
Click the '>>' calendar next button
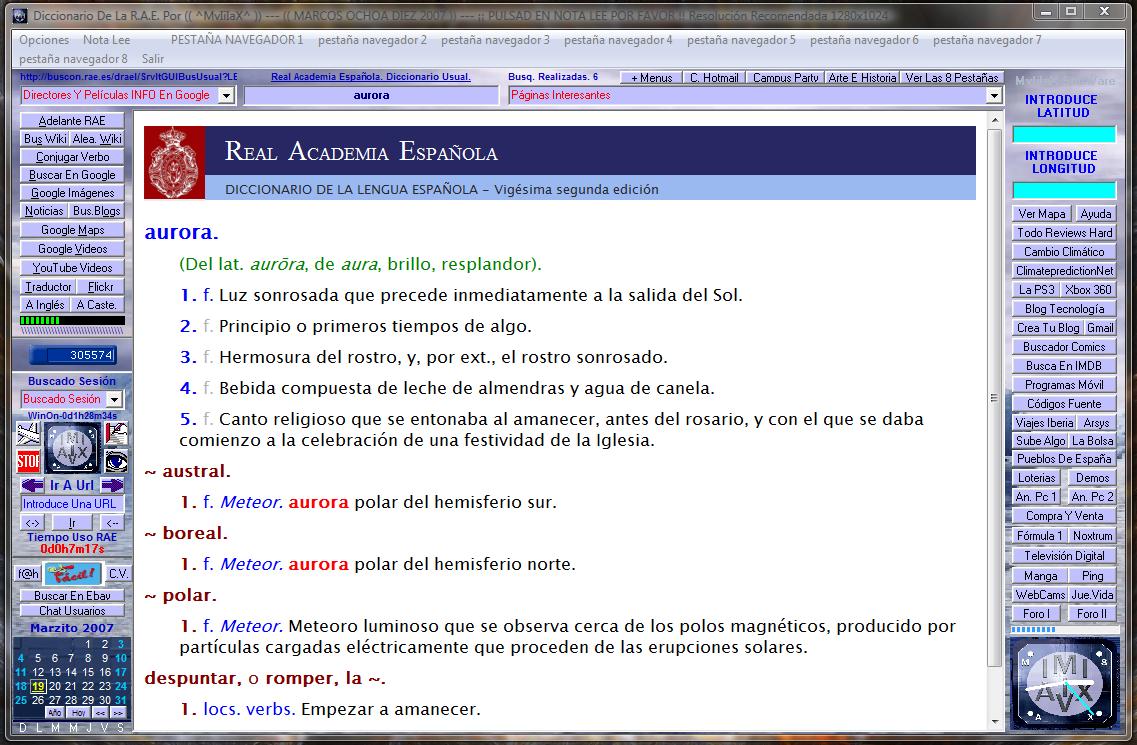117,712
